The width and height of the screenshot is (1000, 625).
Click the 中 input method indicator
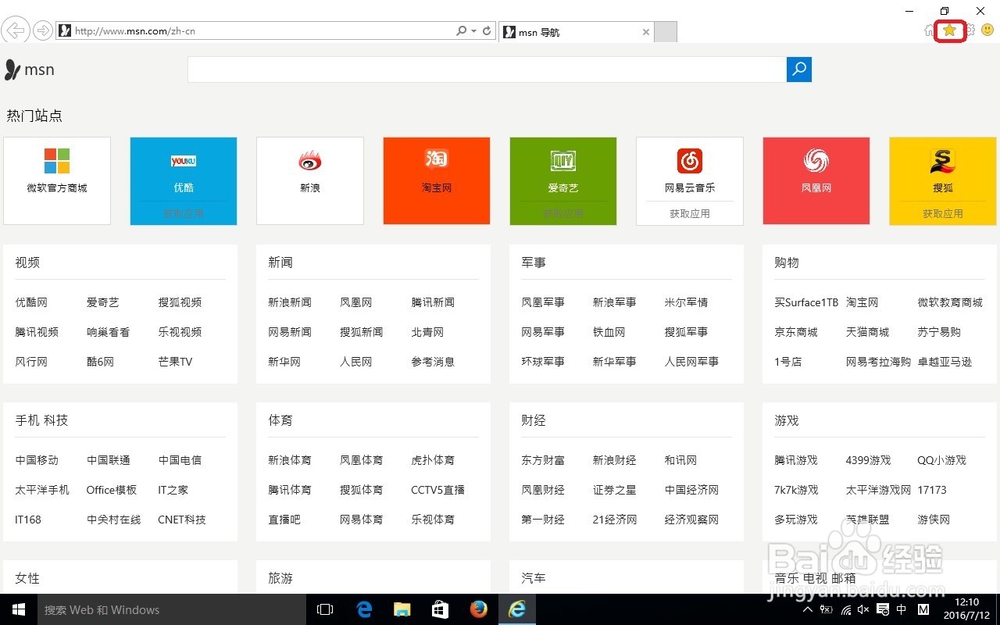pyautogui.click(x=901, y=610)
